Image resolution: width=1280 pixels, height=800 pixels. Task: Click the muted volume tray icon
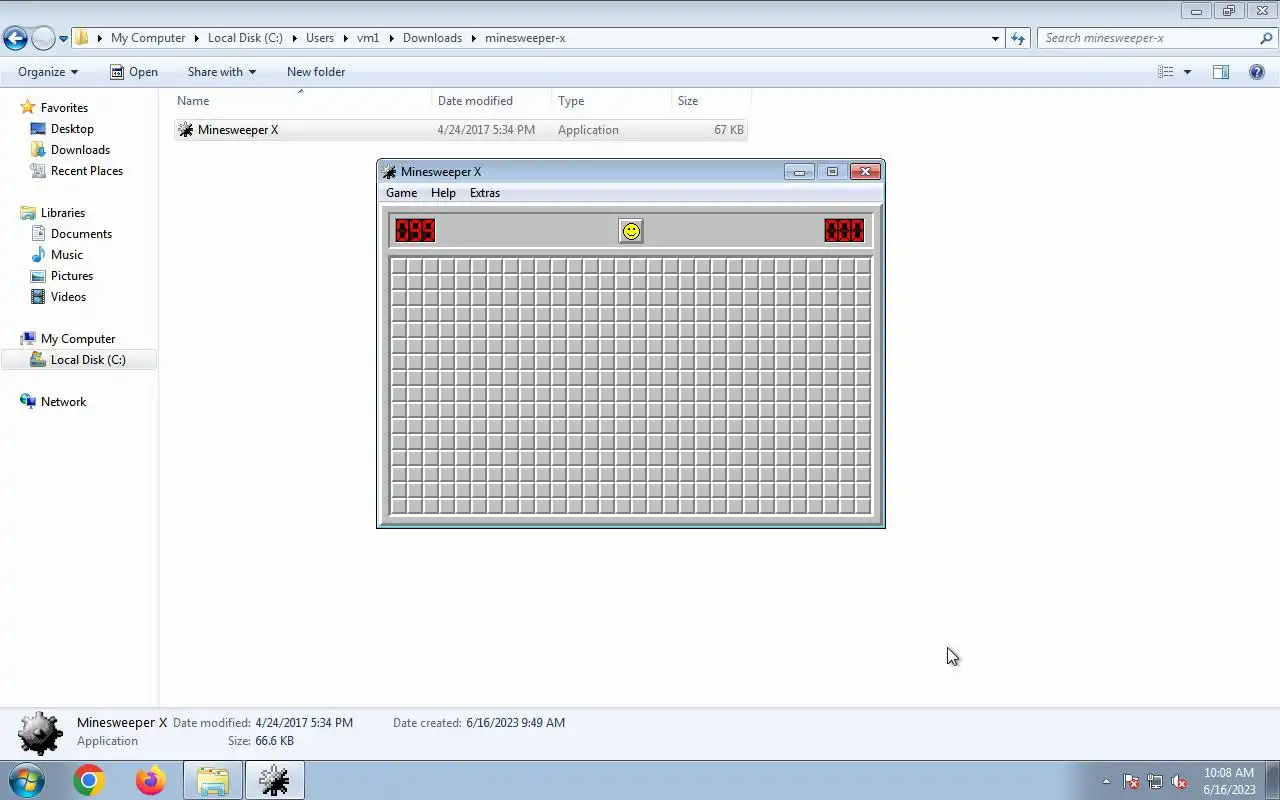(1179, 781)
